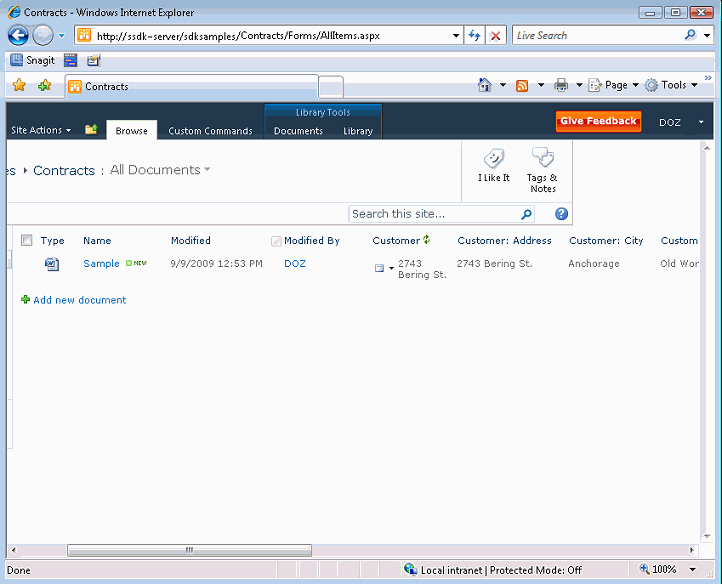Viewport: 722px width, 584px height.
Task: Open the recent pages dropdown arrow
Action: (x=61, y=35)
